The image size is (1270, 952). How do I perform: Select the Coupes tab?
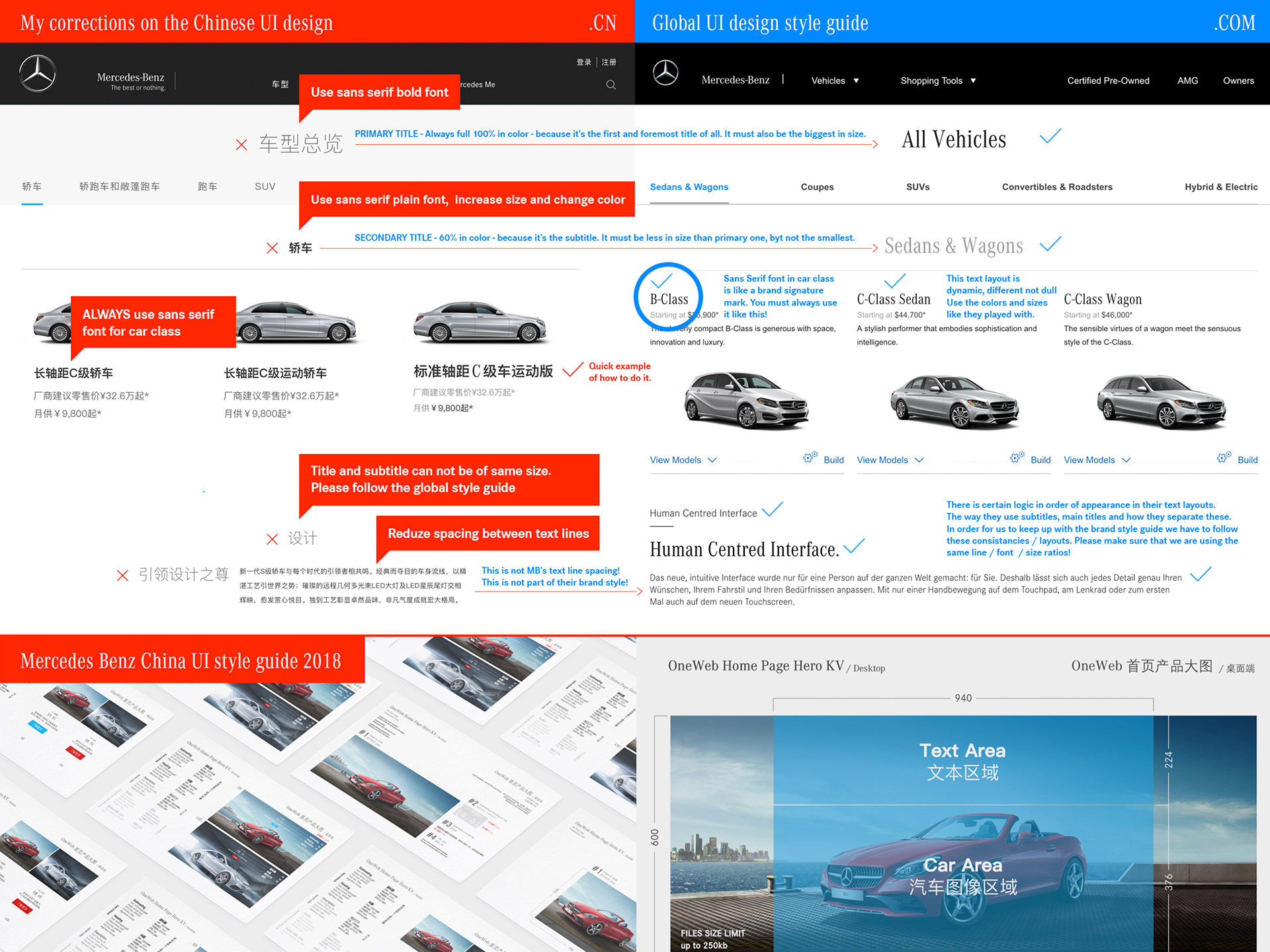[818, 187]
